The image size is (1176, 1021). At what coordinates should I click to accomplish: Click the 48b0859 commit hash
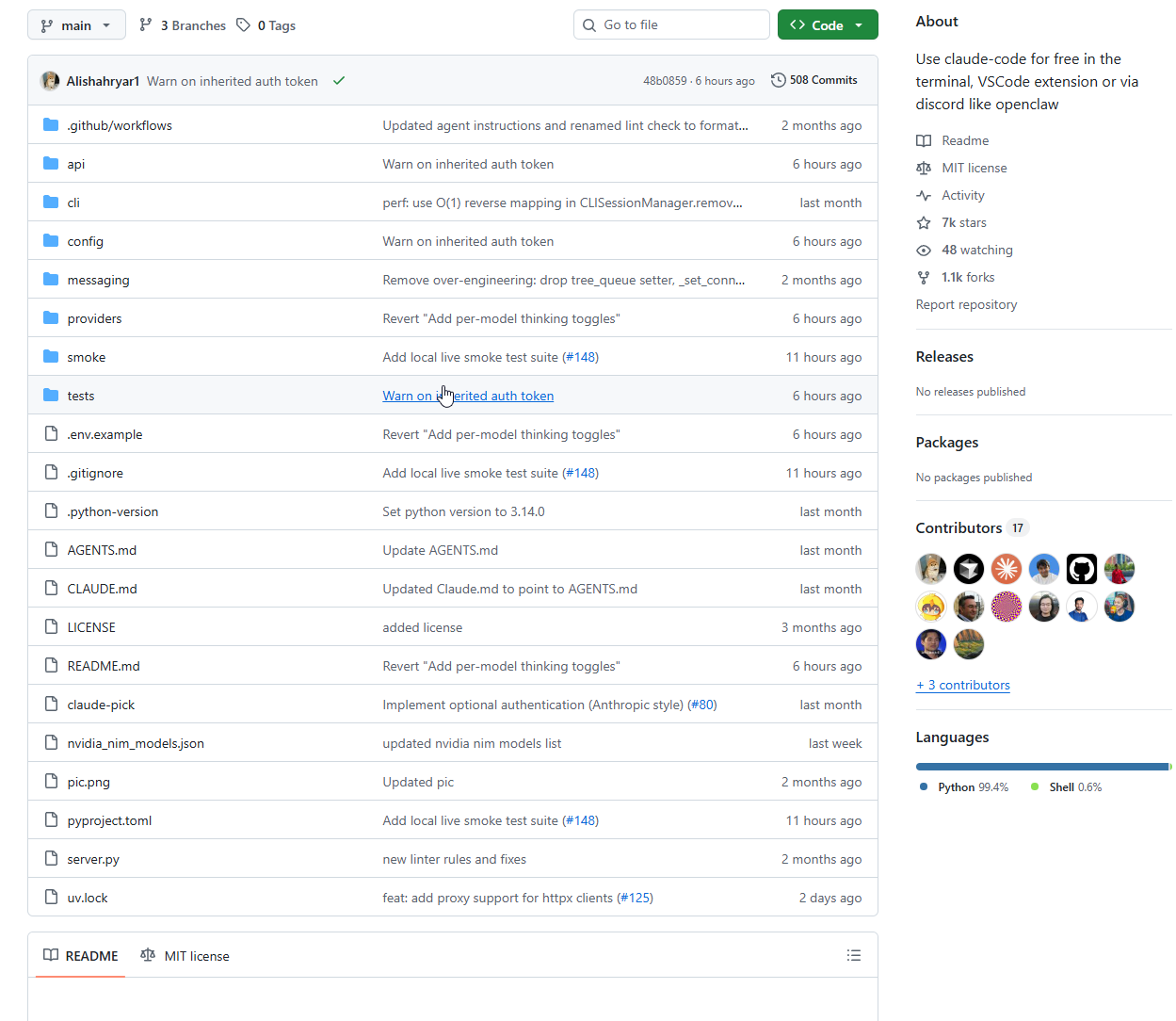tap(665, 81)
